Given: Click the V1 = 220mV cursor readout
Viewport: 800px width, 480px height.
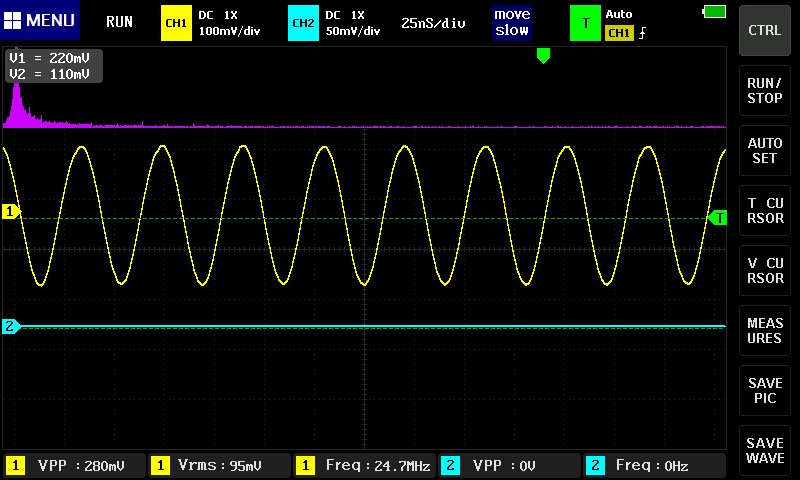Looking at the screenshot, I should coord(49,58).
